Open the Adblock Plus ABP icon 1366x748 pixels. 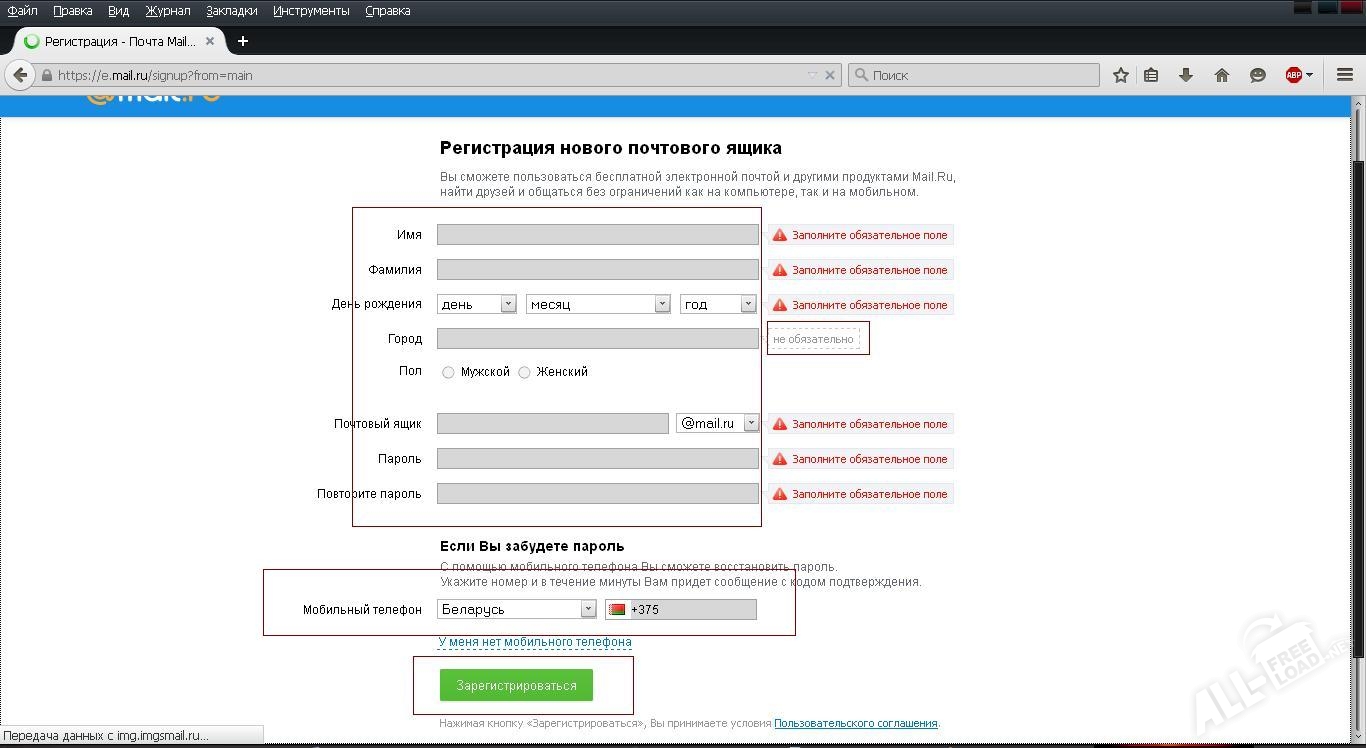point(1294,75)
